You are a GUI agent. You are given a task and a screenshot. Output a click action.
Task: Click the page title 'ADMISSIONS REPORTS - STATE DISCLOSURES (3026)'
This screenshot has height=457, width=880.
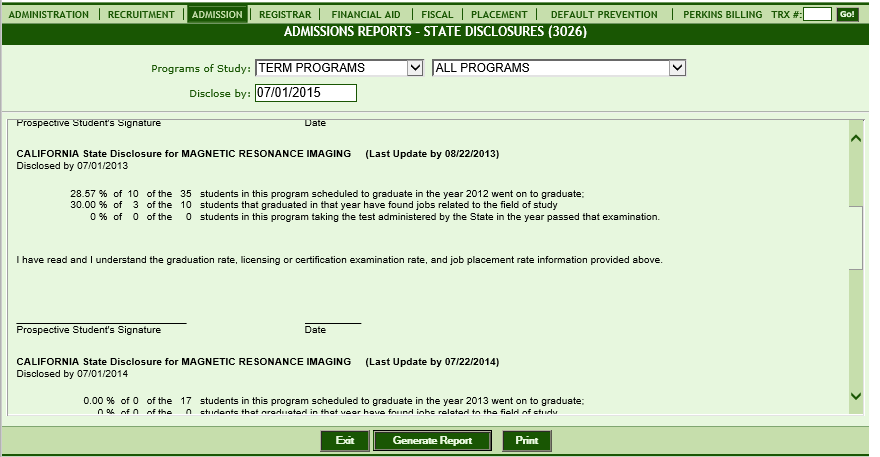[436, 31]
